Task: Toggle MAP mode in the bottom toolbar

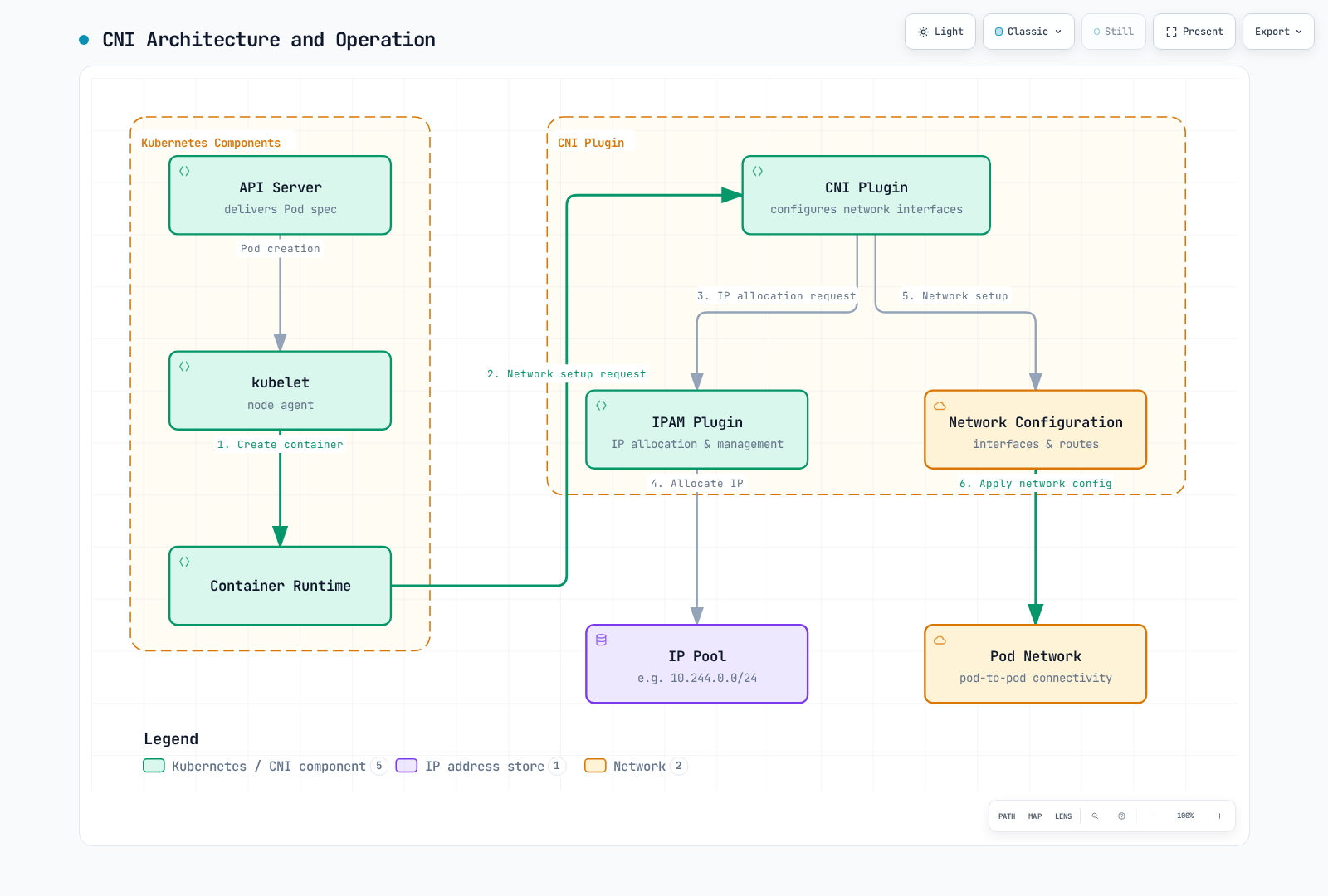Action: click(1035, 816)
